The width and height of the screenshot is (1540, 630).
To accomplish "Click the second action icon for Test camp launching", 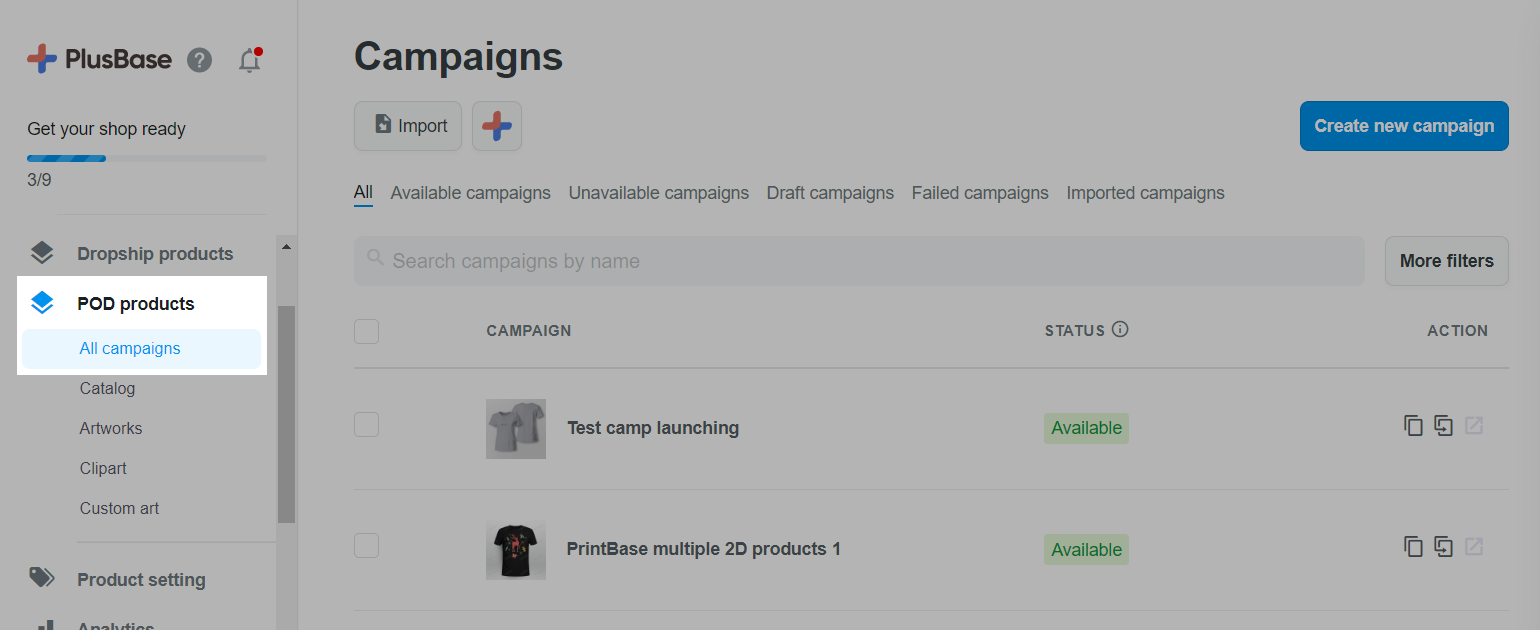I will (1443, 426).
